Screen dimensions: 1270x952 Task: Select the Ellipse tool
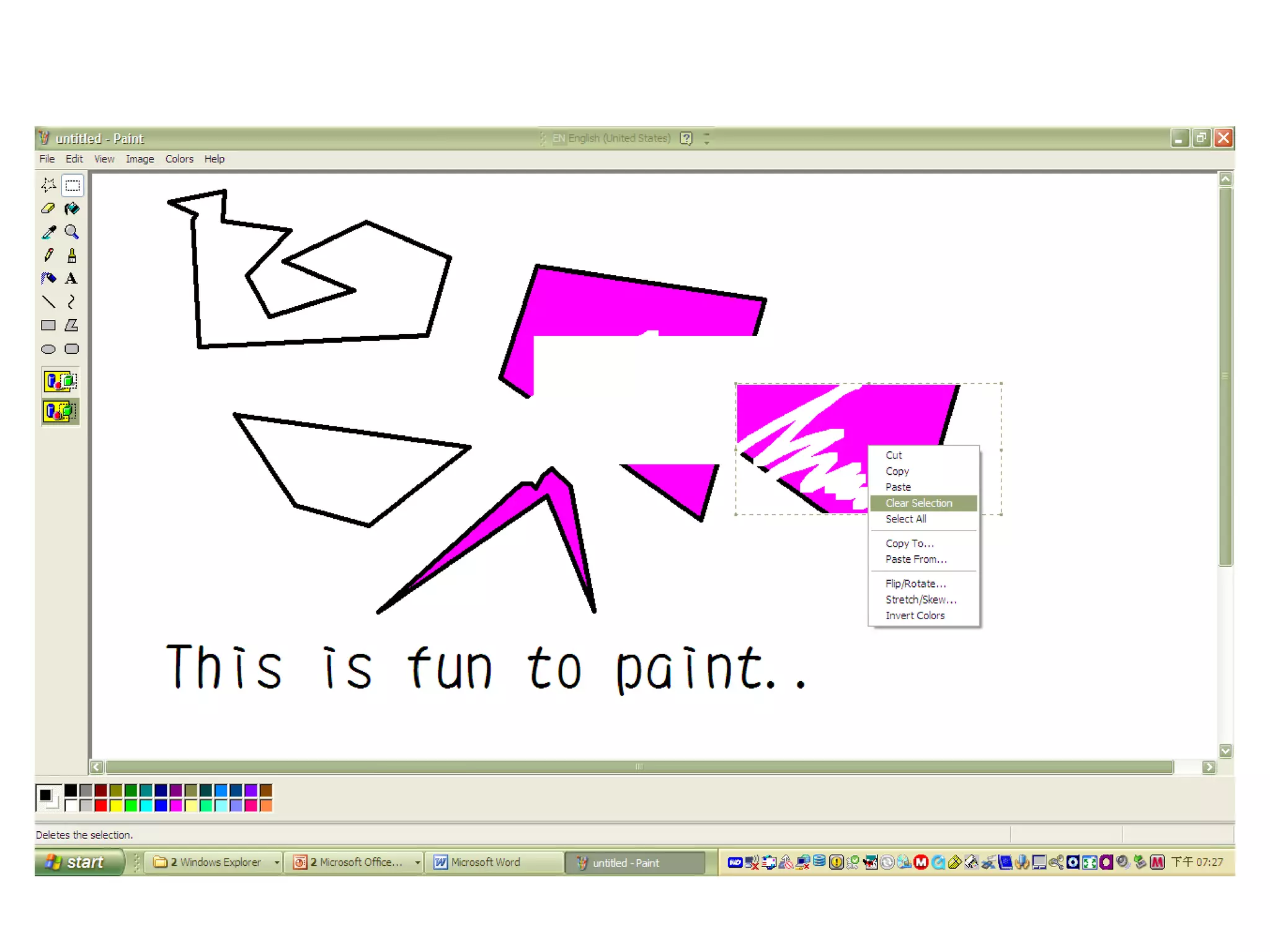pos(48,349)
